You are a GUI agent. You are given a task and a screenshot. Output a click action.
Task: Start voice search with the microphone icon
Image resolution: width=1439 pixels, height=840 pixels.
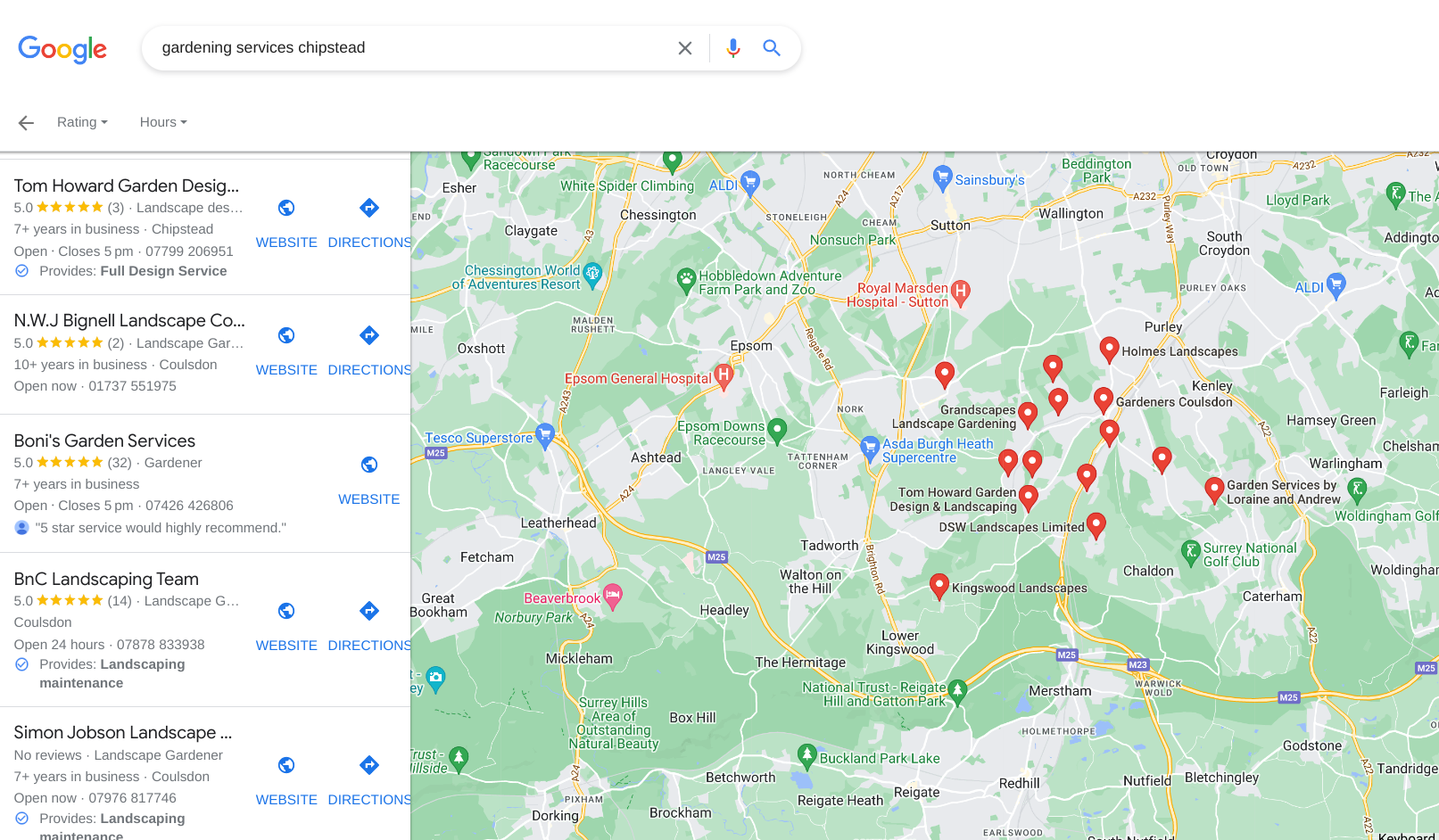pyautogui.click(x=733, y=48)
